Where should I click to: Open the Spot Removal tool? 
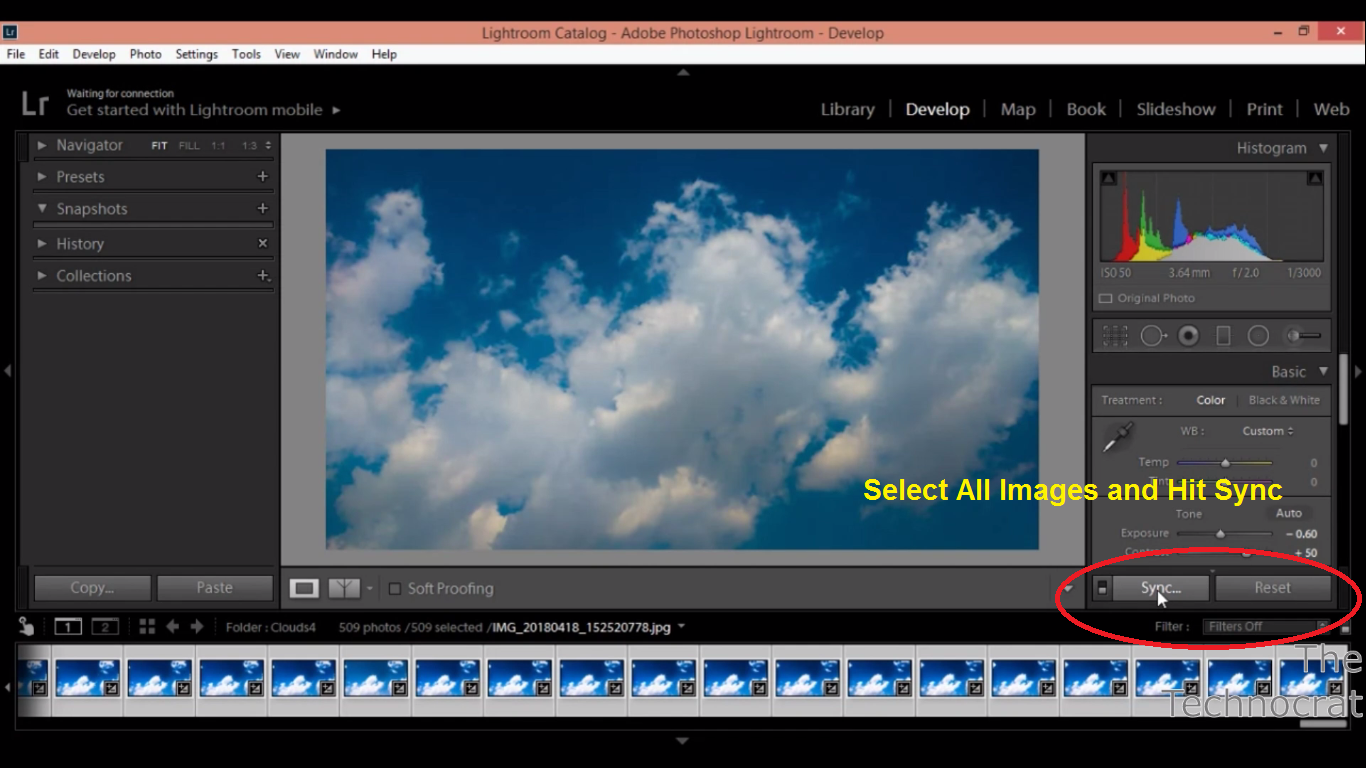1153,335
